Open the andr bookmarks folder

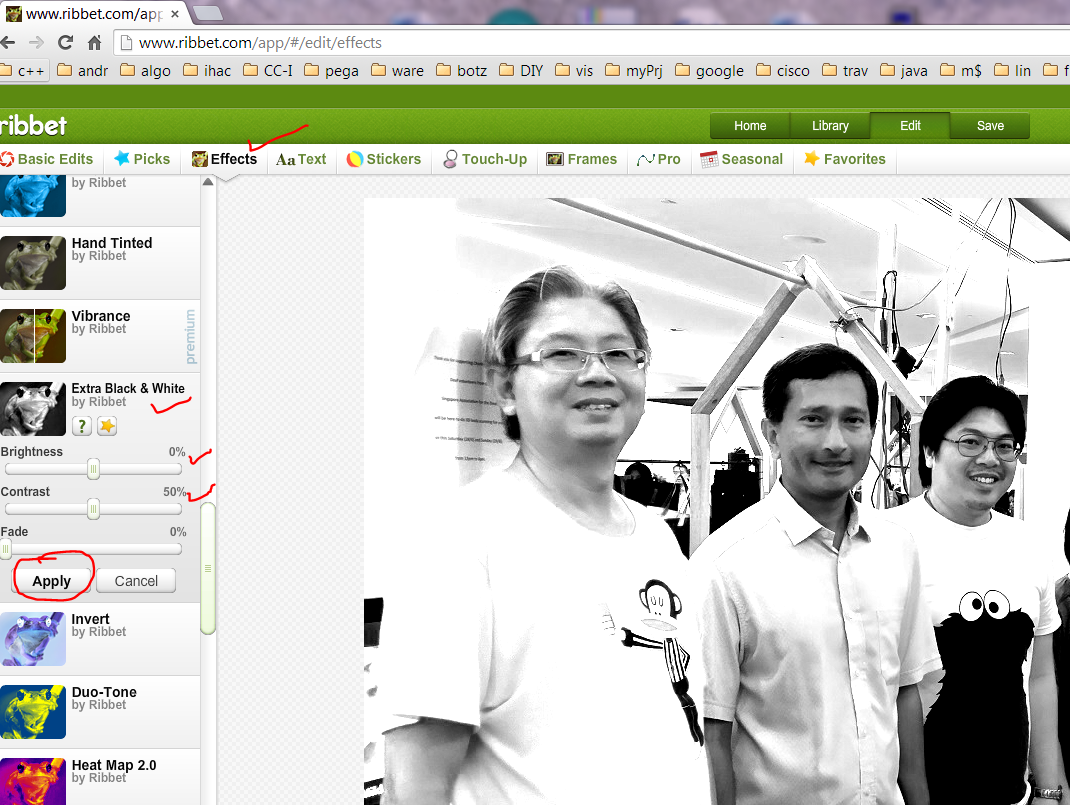pyautogui.click(x=83, y=71)
